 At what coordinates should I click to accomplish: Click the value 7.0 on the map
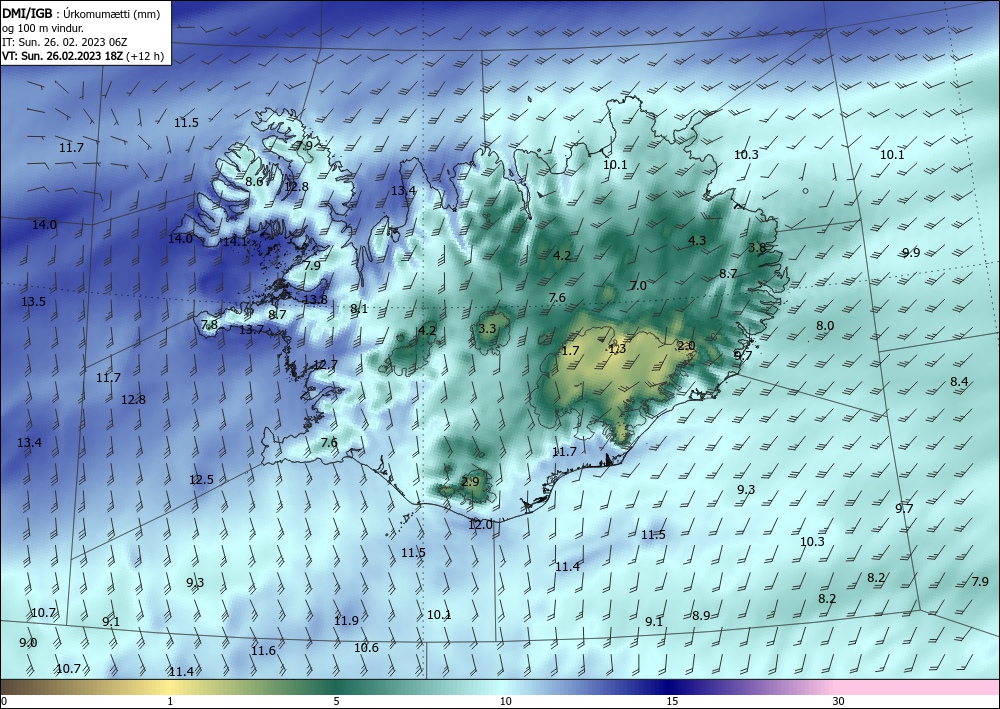[638, 286]
